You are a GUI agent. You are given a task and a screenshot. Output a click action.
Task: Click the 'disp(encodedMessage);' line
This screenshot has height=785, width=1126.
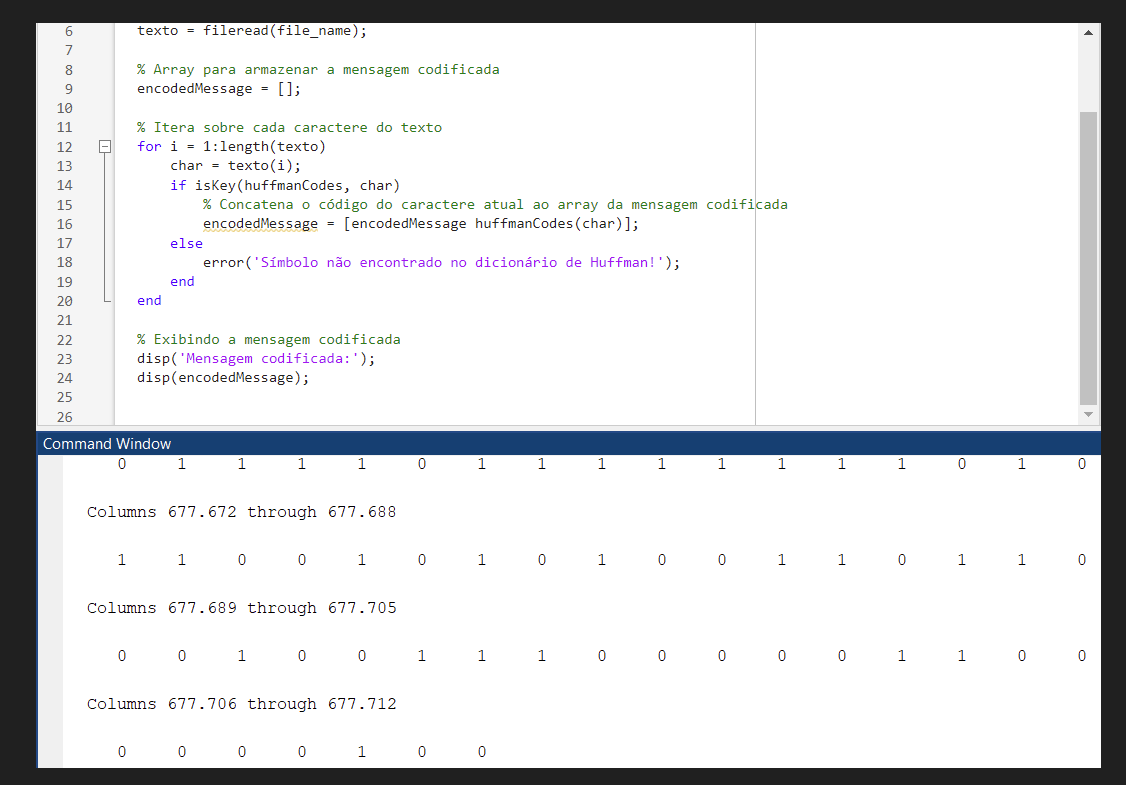point(223,378)
